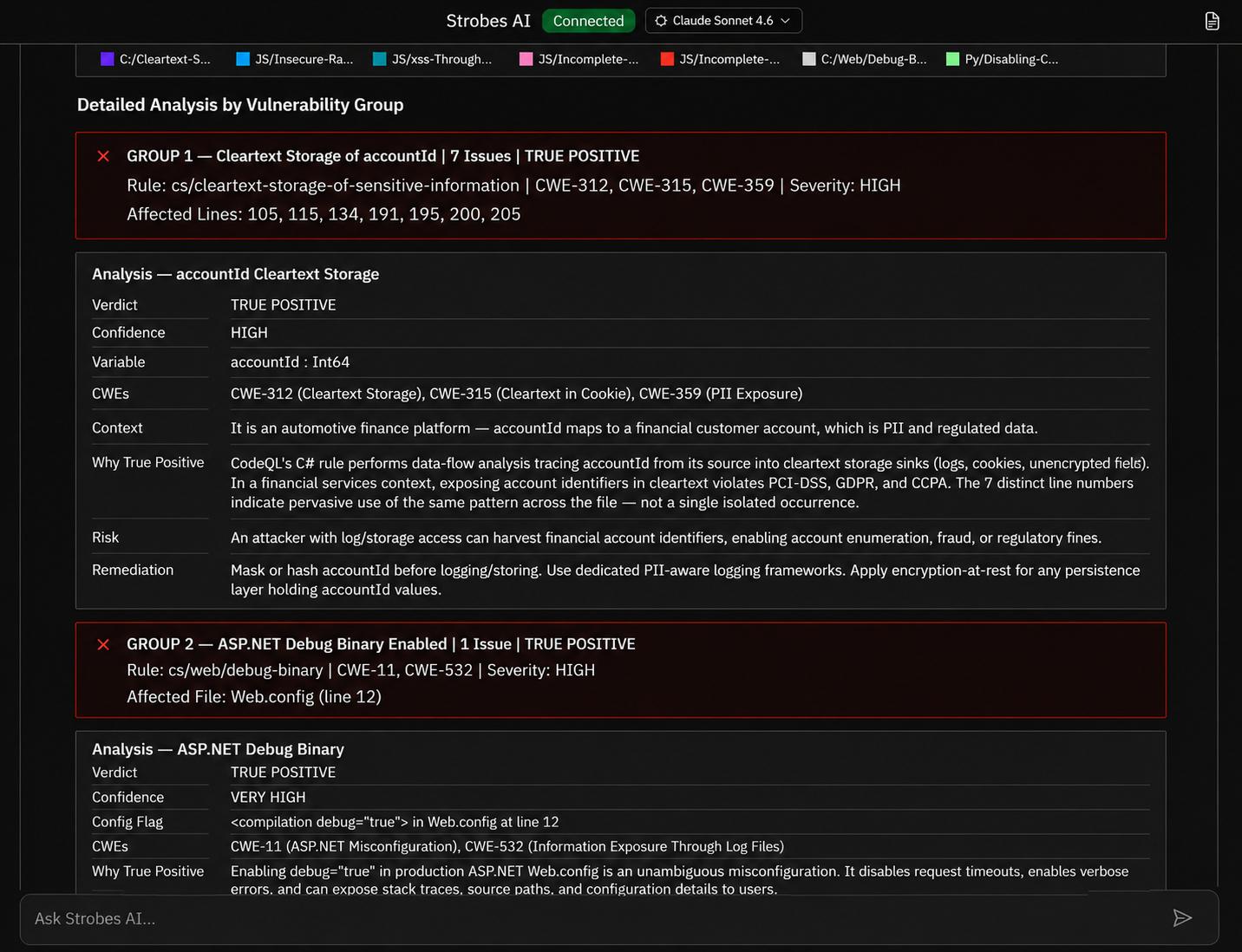Select the Detailed Analysis by Vulnerability Group heading

tap(240, 105)
